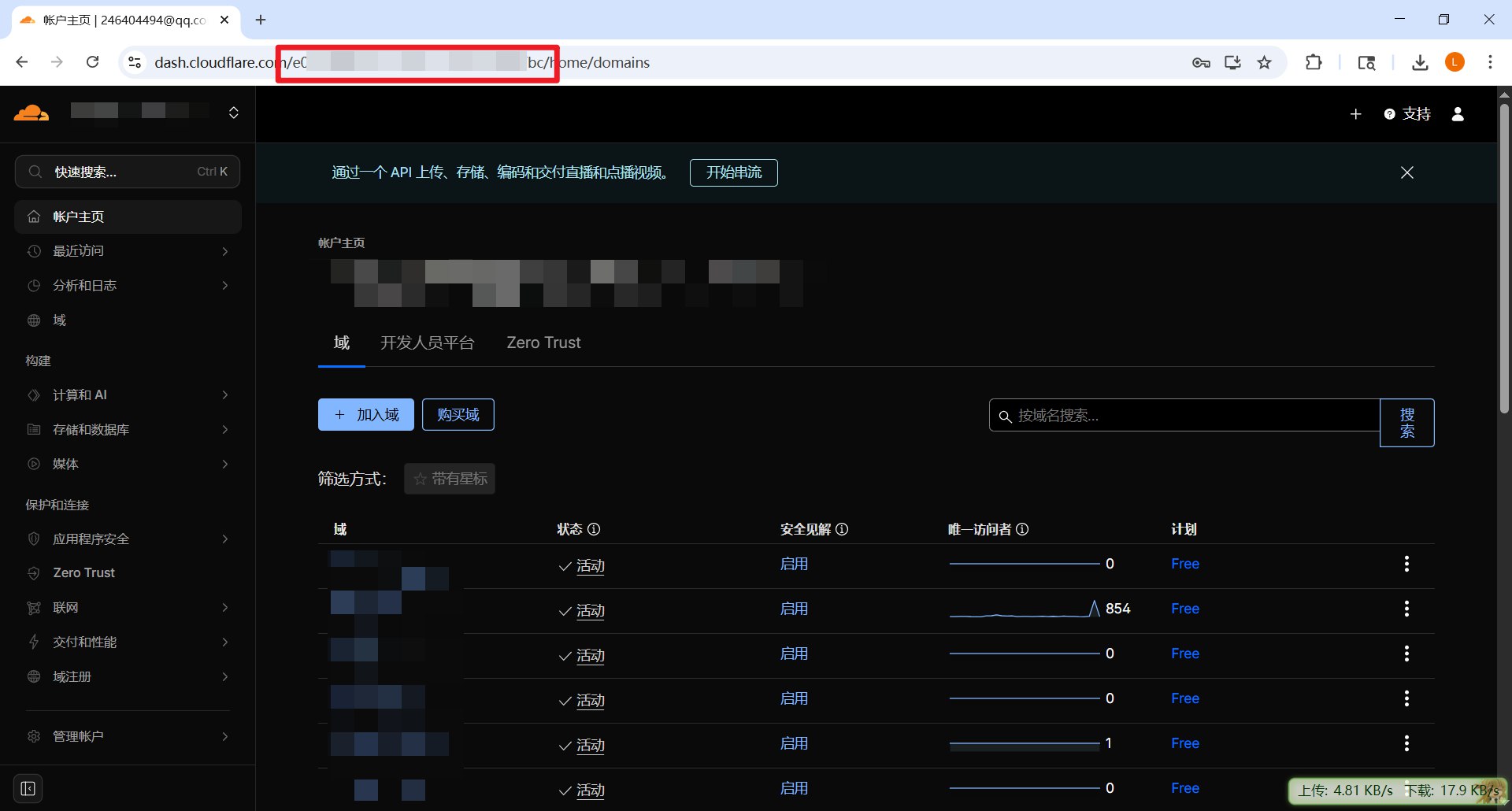Click the site info icon in address bar
Screen dimensions: 1512x811
coord(135,62)
